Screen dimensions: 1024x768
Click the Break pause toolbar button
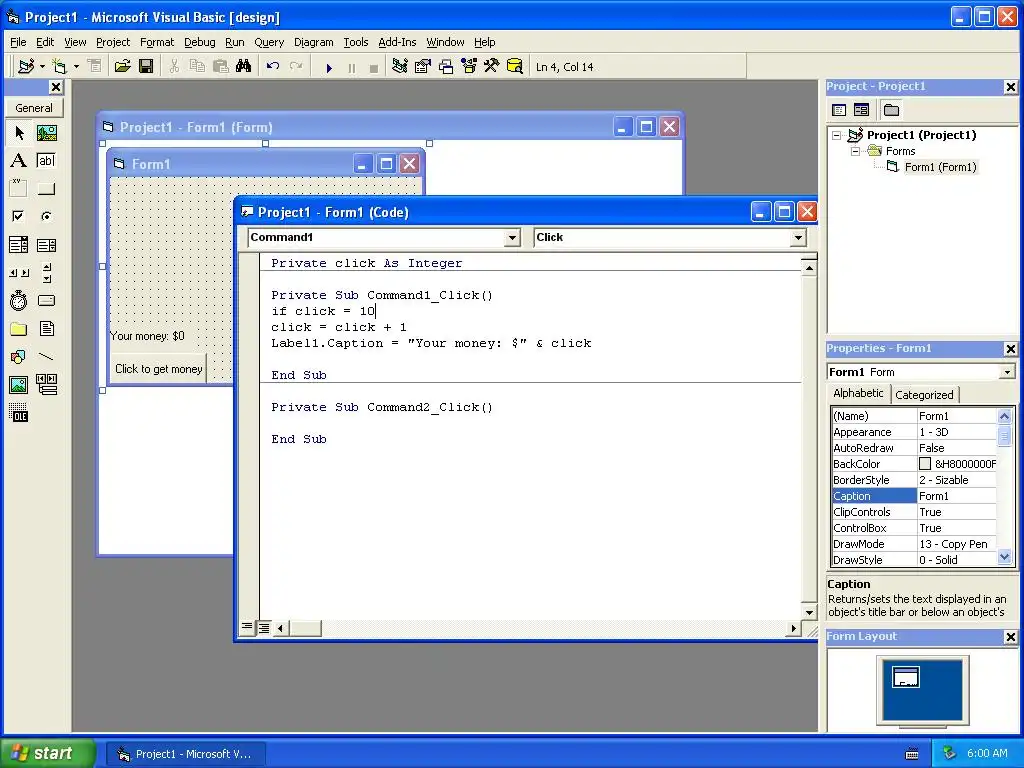pos(352,67)
